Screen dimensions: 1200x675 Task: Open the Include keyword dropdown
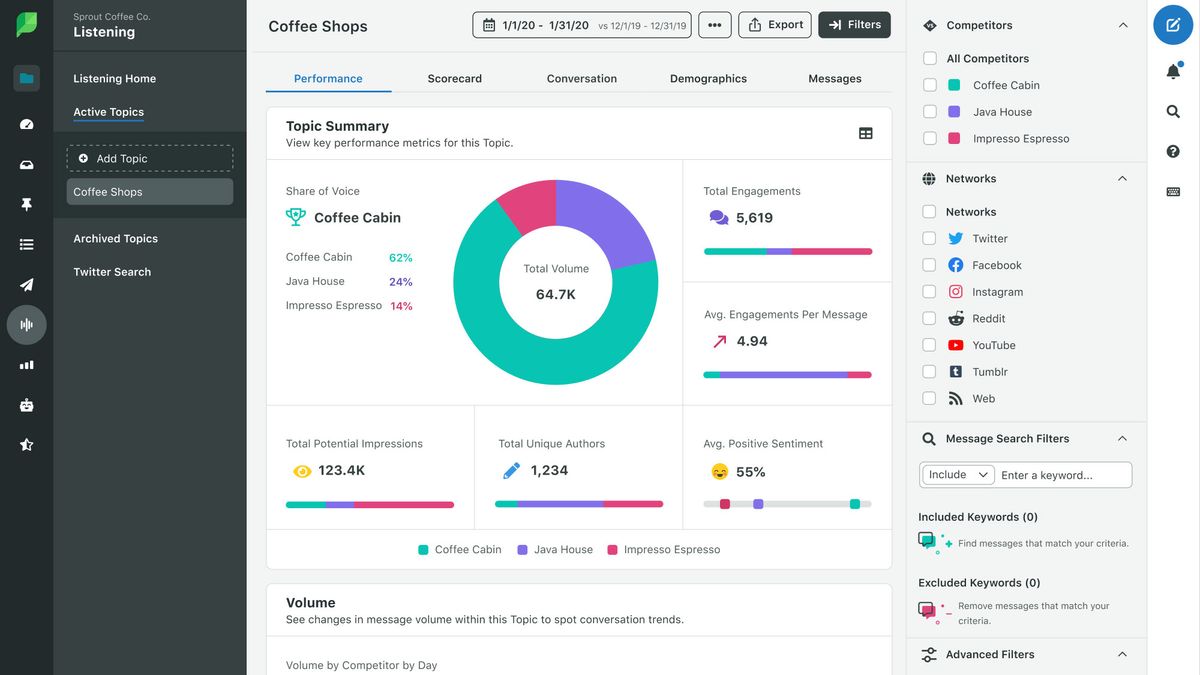point(957,474)
